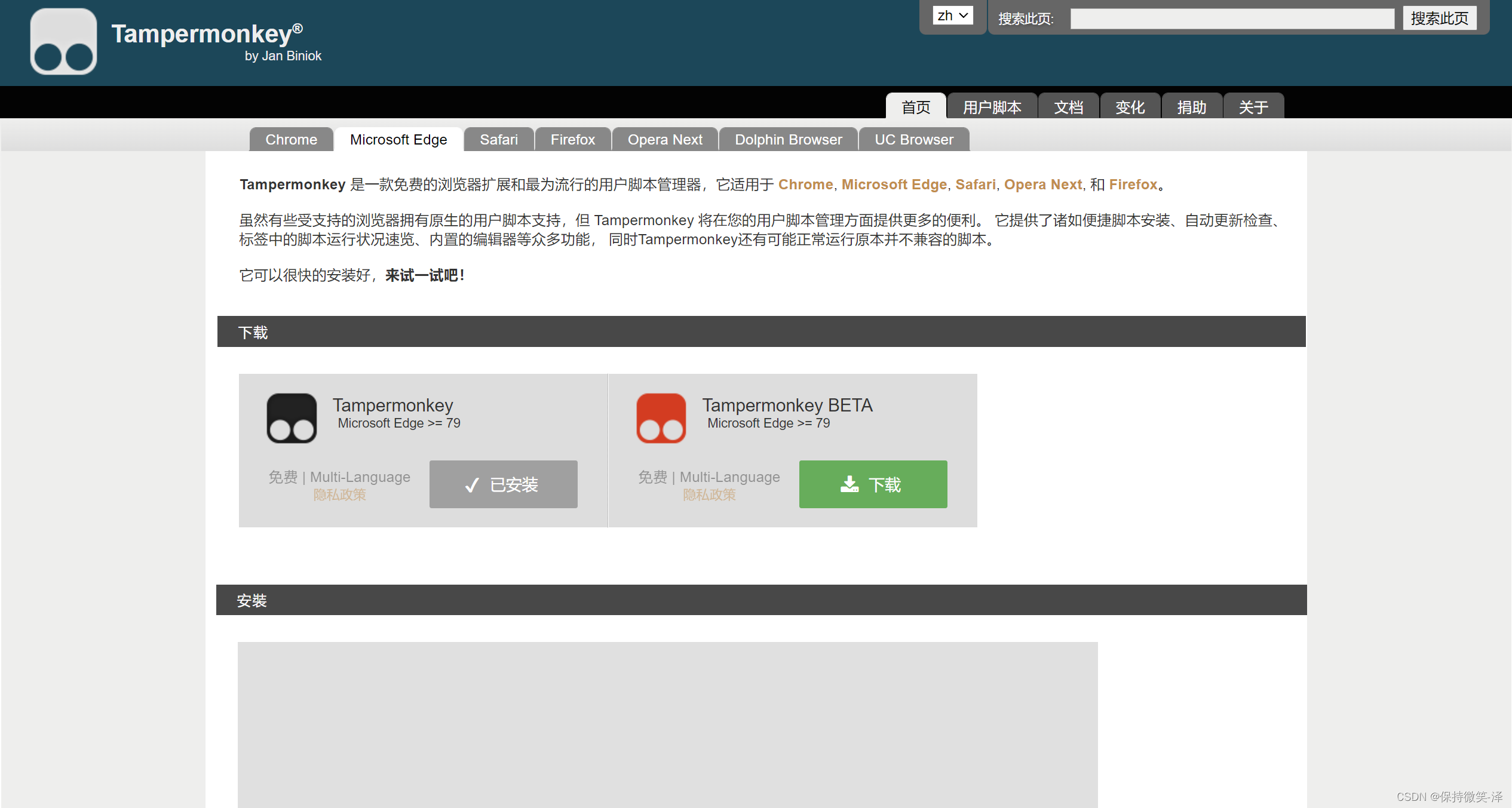The image size is (1512, 808).
Task: Click the Tampermonkey header logo icon
Action: pyautogui.click(x=64, y=41)
